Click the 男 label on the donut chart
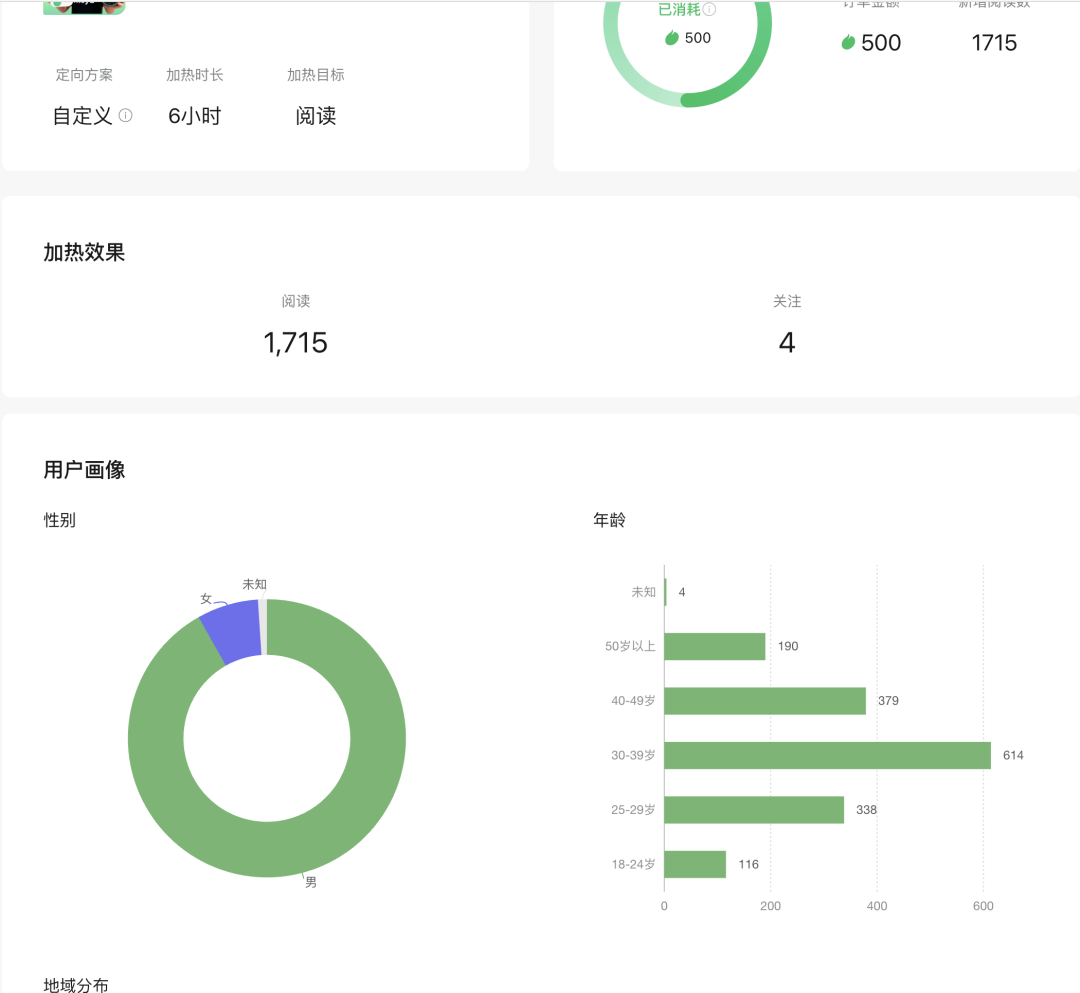 pos(311,882)
